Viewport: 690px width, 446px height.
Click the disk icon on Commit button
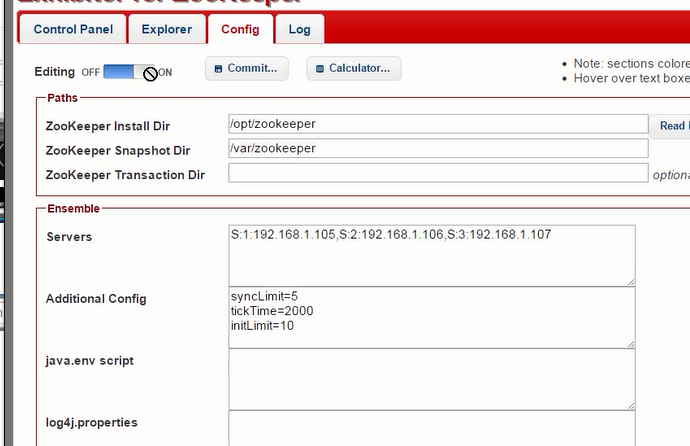218,69
